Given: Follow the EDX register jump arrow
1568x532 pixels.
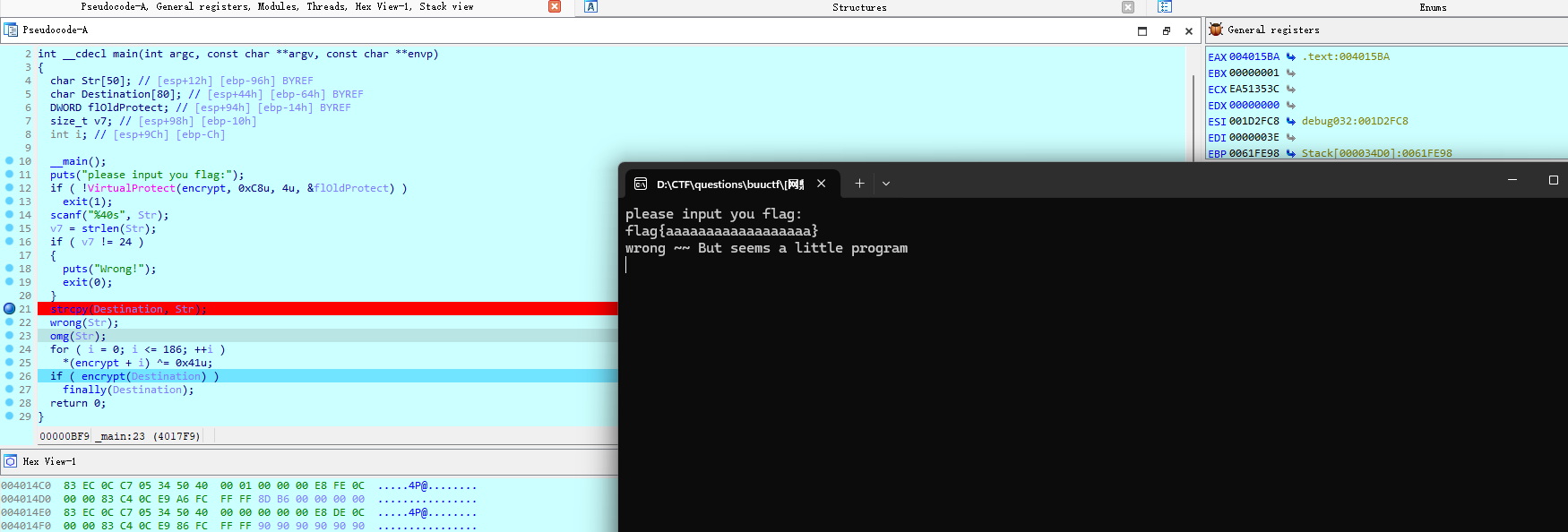Looking at the screenshot, I should (1291, 105).
